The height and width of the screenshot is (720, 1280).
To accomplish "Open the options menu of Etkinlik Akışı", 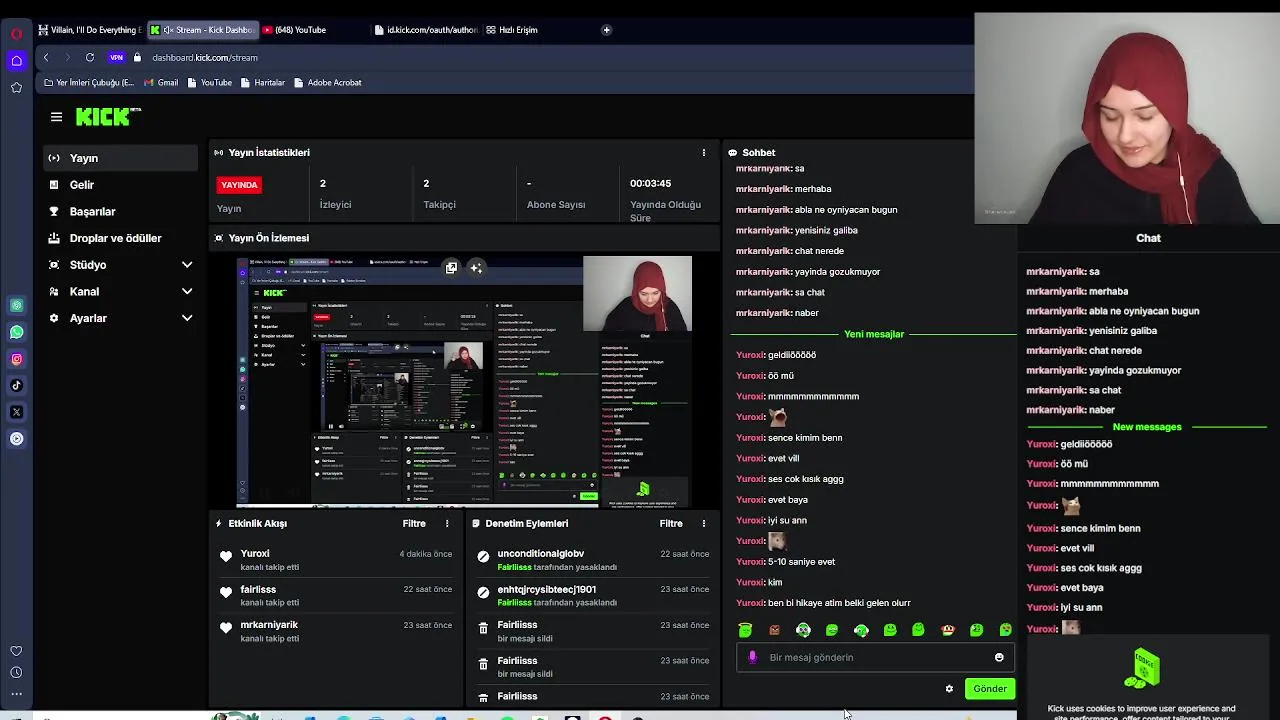I will [x=447, y=524].
